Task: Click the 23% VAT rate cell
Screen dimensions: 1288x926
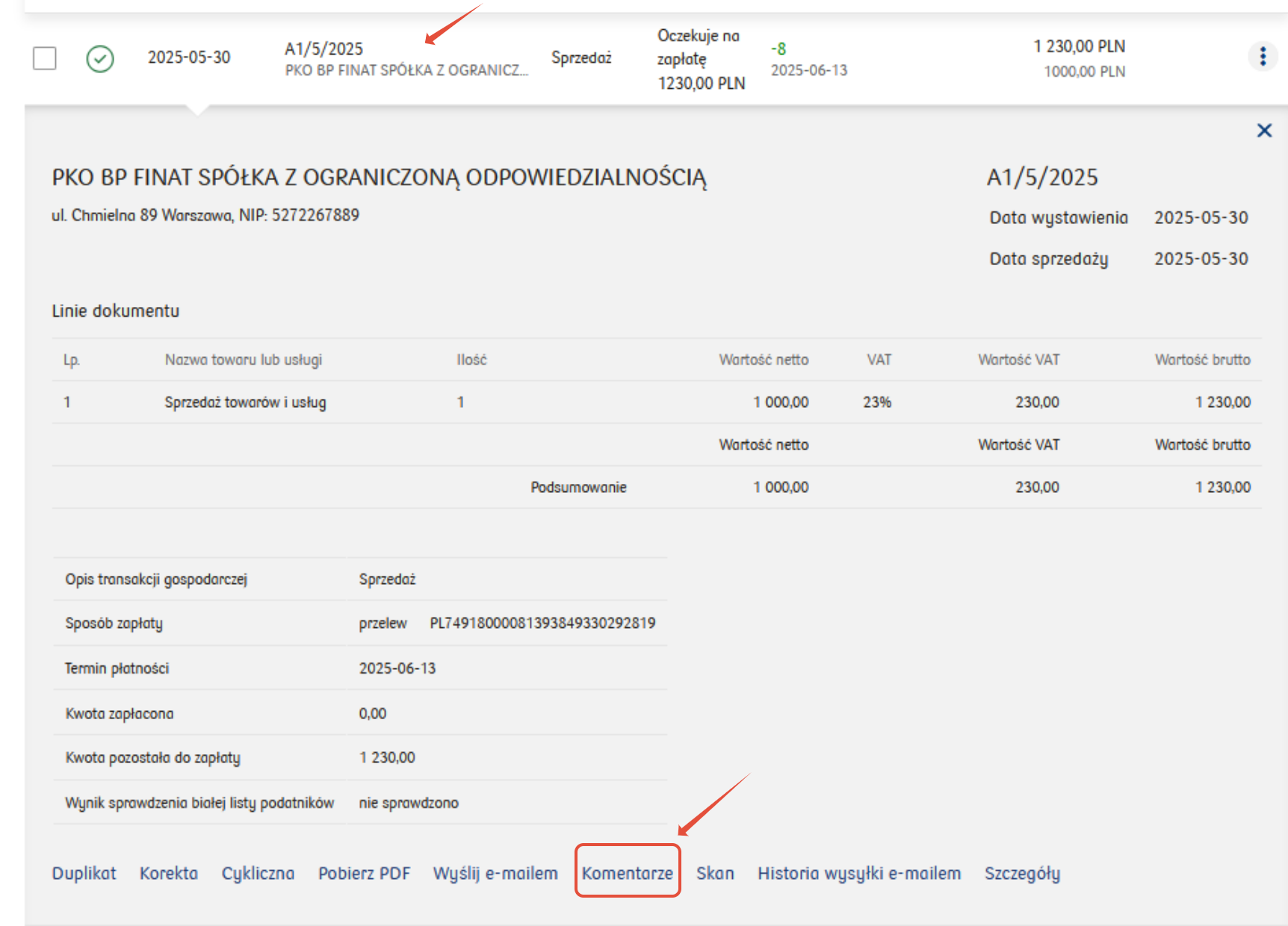Action: pos(877,402)
